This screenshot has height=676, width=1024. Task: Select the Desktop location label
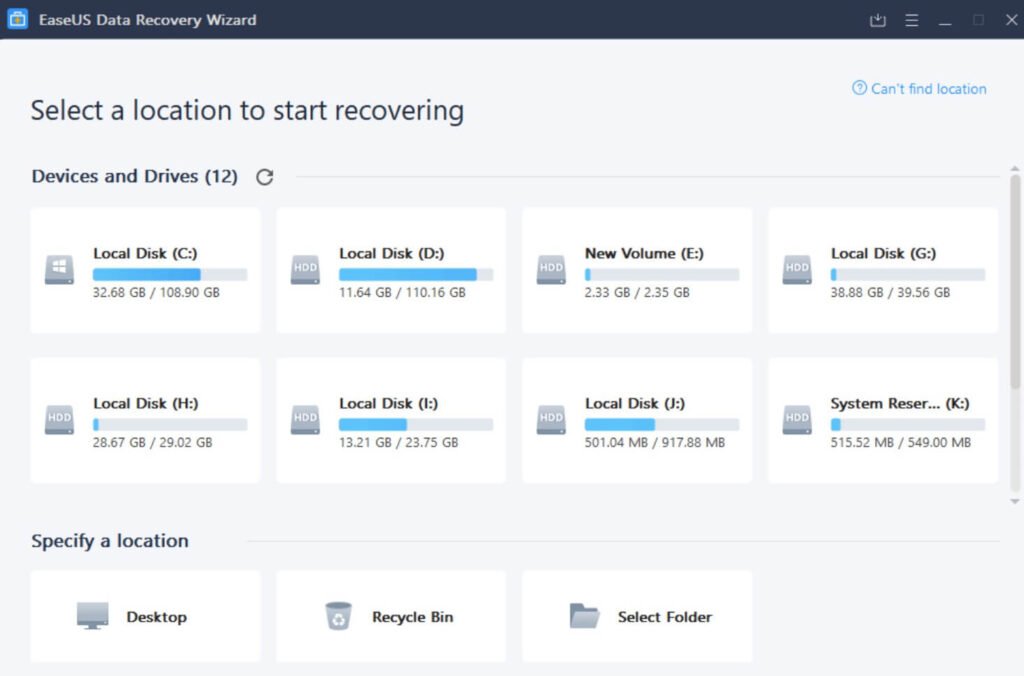tap(157, 617)
